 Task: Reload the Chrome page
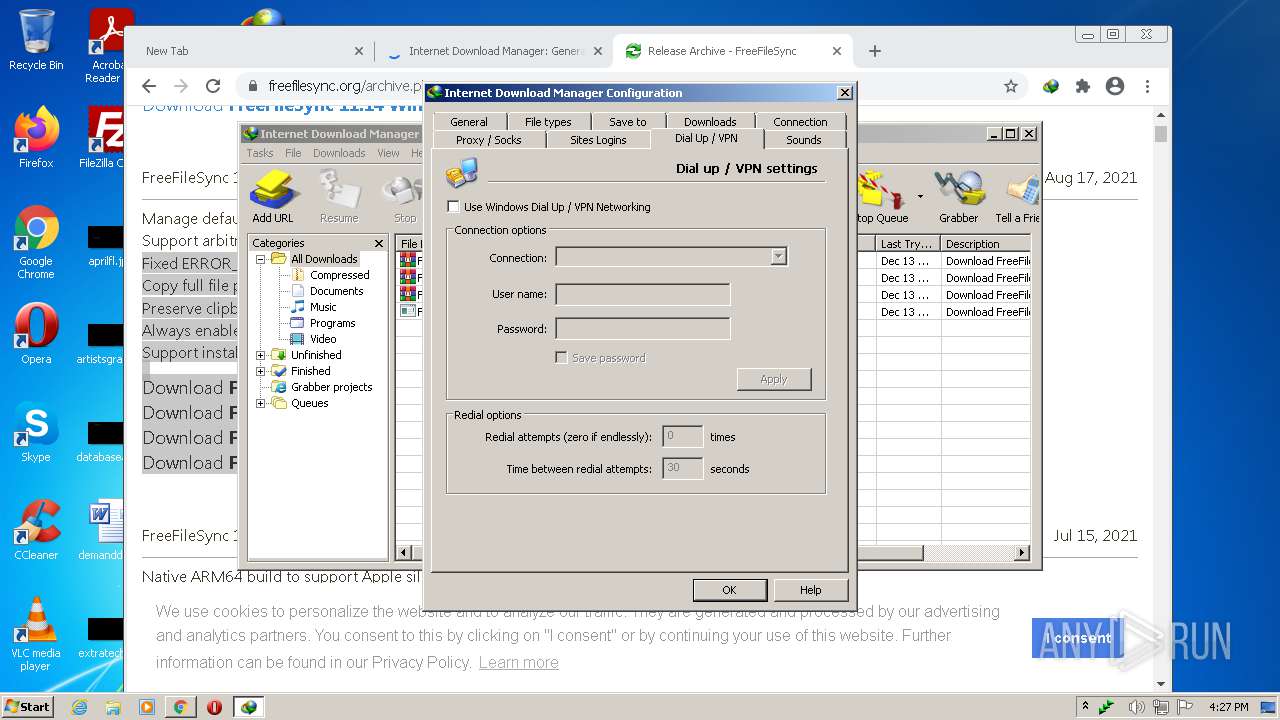coord(213,86)
